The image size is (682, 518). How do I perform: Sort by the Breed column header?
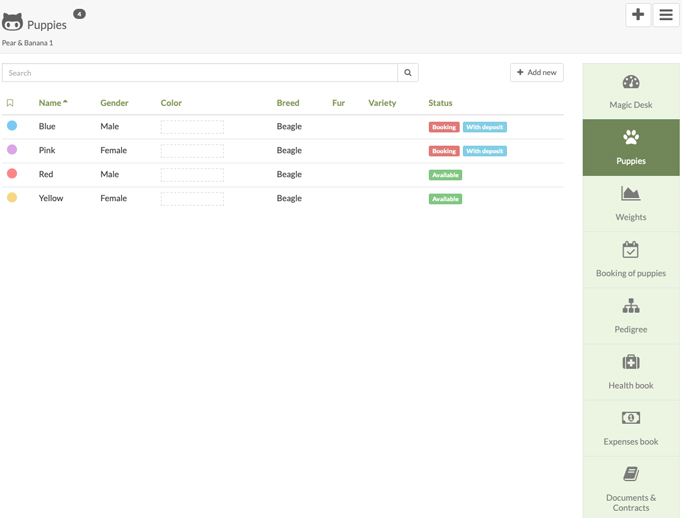click(288, 103)
